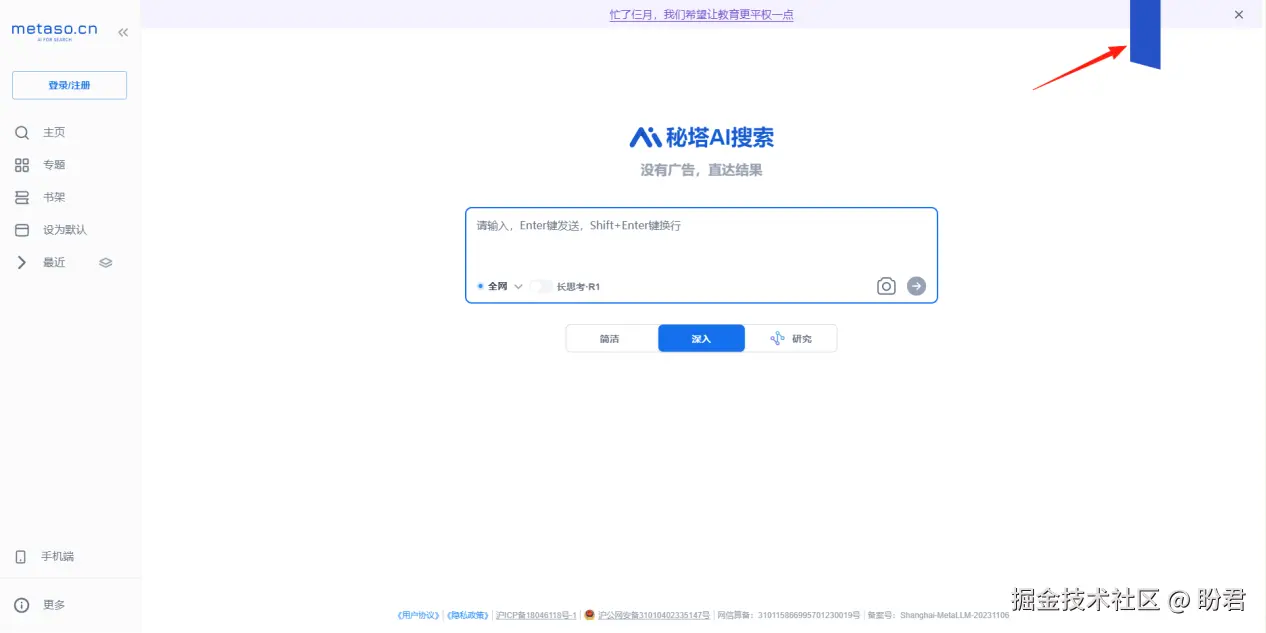Open the 主页 sidebar item
This screenshot has height=633, width=1266.
tap(54, 132)
